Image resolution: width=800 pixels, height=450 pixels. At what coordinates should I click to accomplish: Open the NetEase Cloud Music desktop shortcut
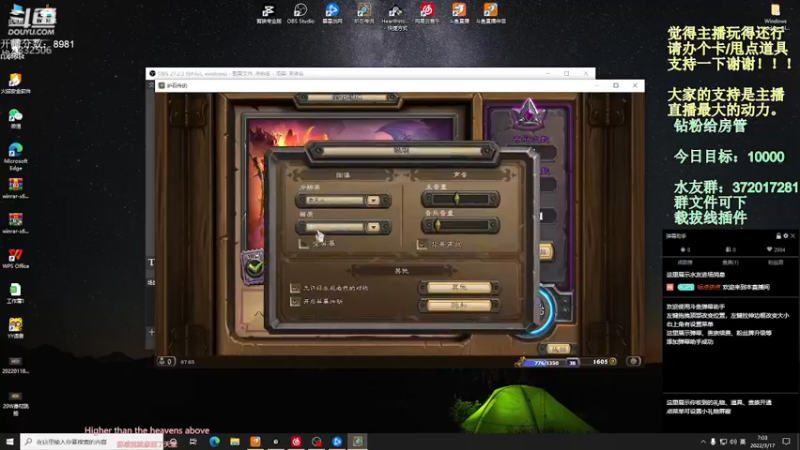pos(427,13)
